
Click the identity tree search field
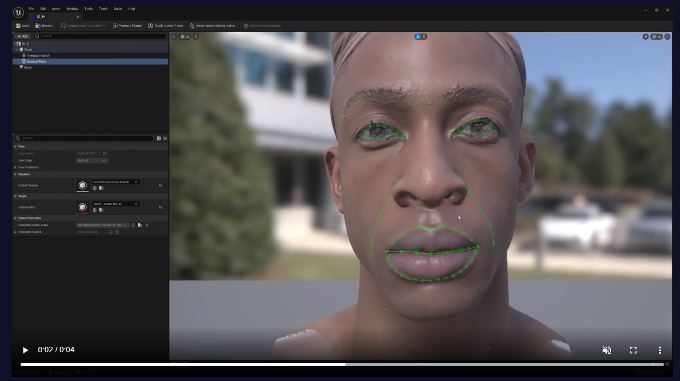[100, 36]
